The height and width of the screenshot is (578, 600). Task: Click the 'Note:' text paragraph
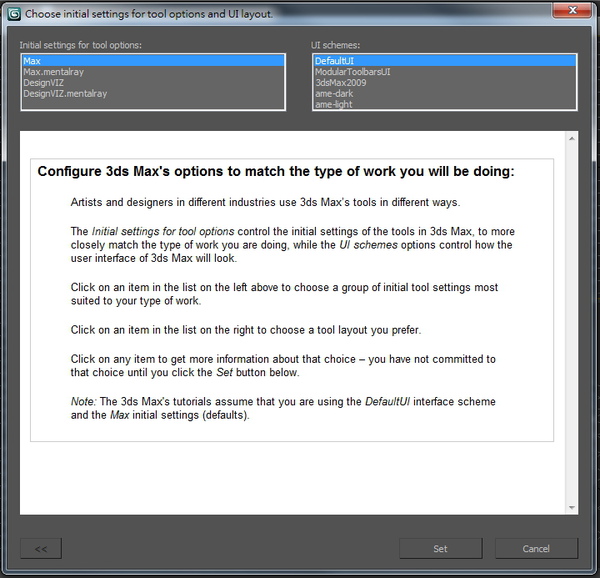pyautogui.click(x=283, y=408)
